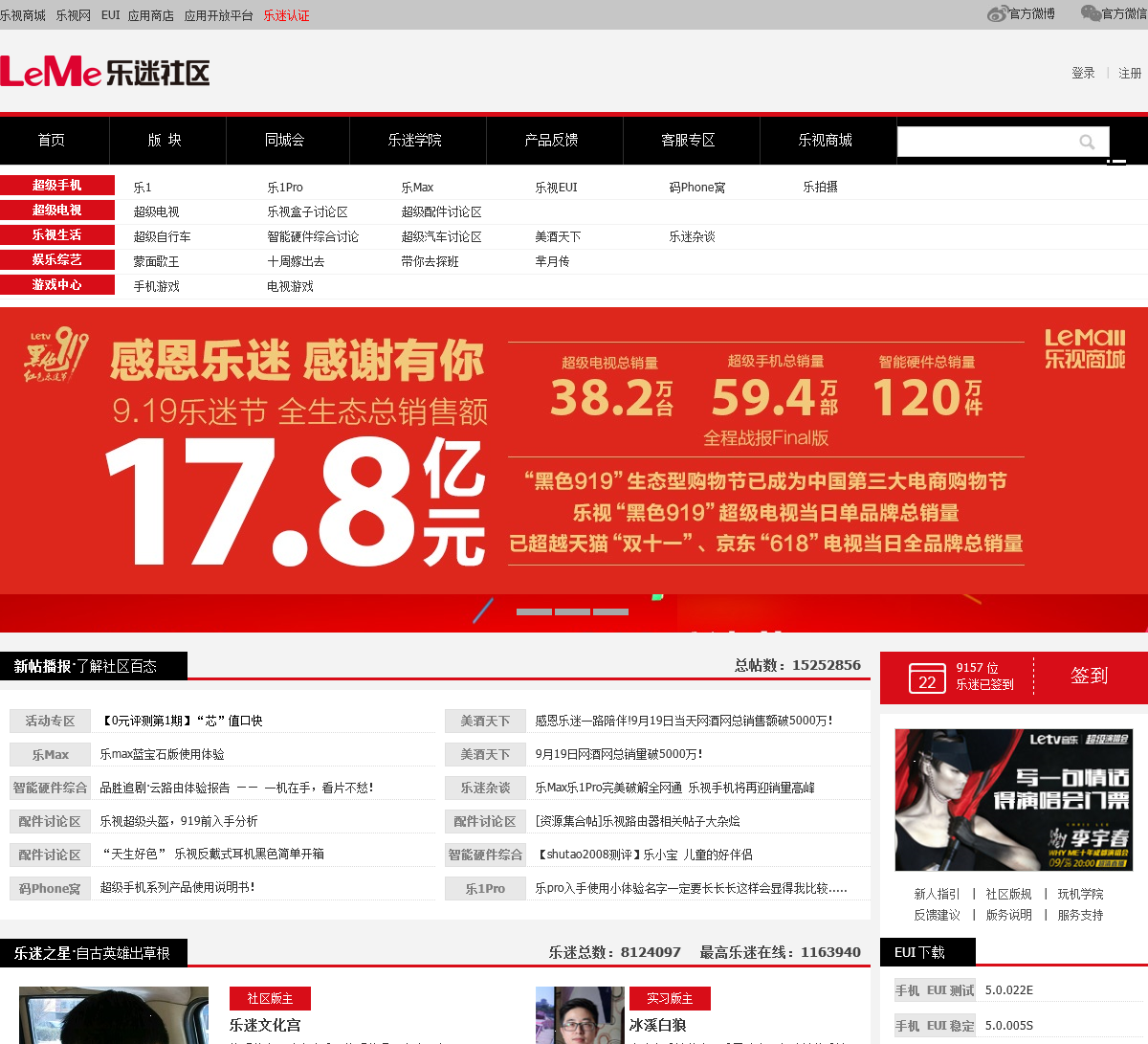
Task: Open post 乐视超级头盔，919前入手分析
Action: point(179,822)
